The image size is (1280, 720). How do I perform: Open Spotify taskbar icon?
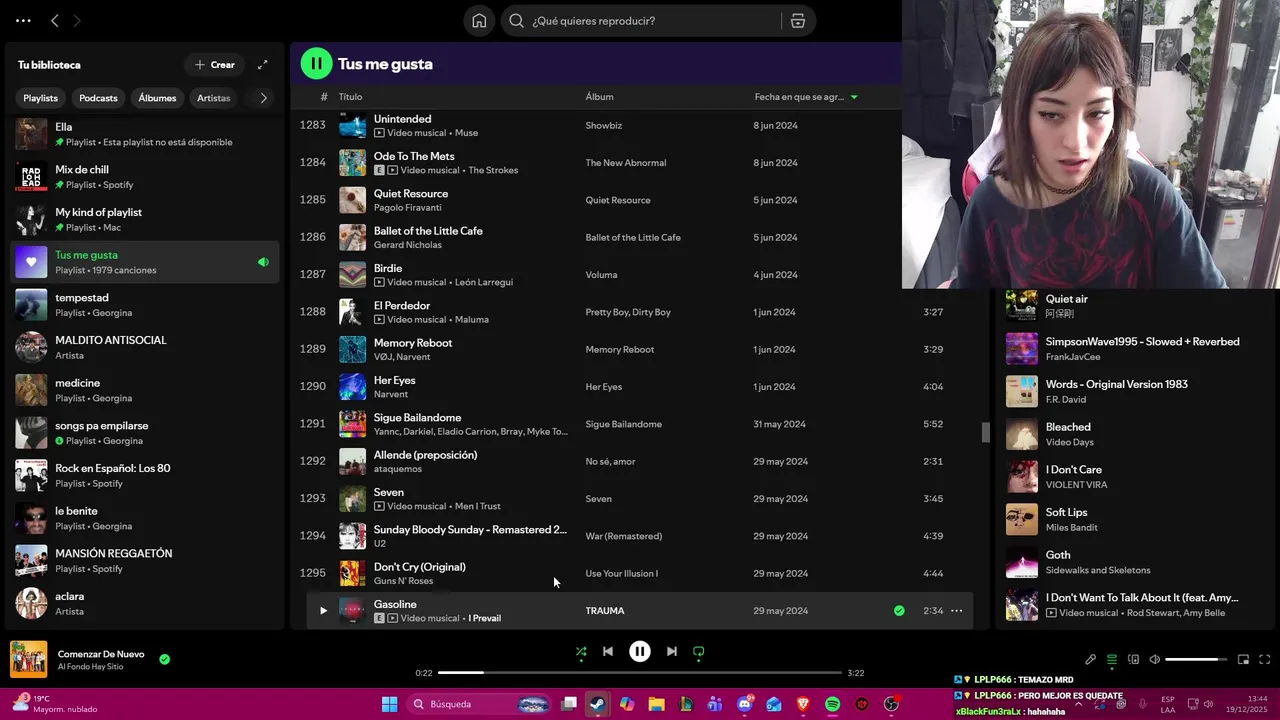click(832, 704)
